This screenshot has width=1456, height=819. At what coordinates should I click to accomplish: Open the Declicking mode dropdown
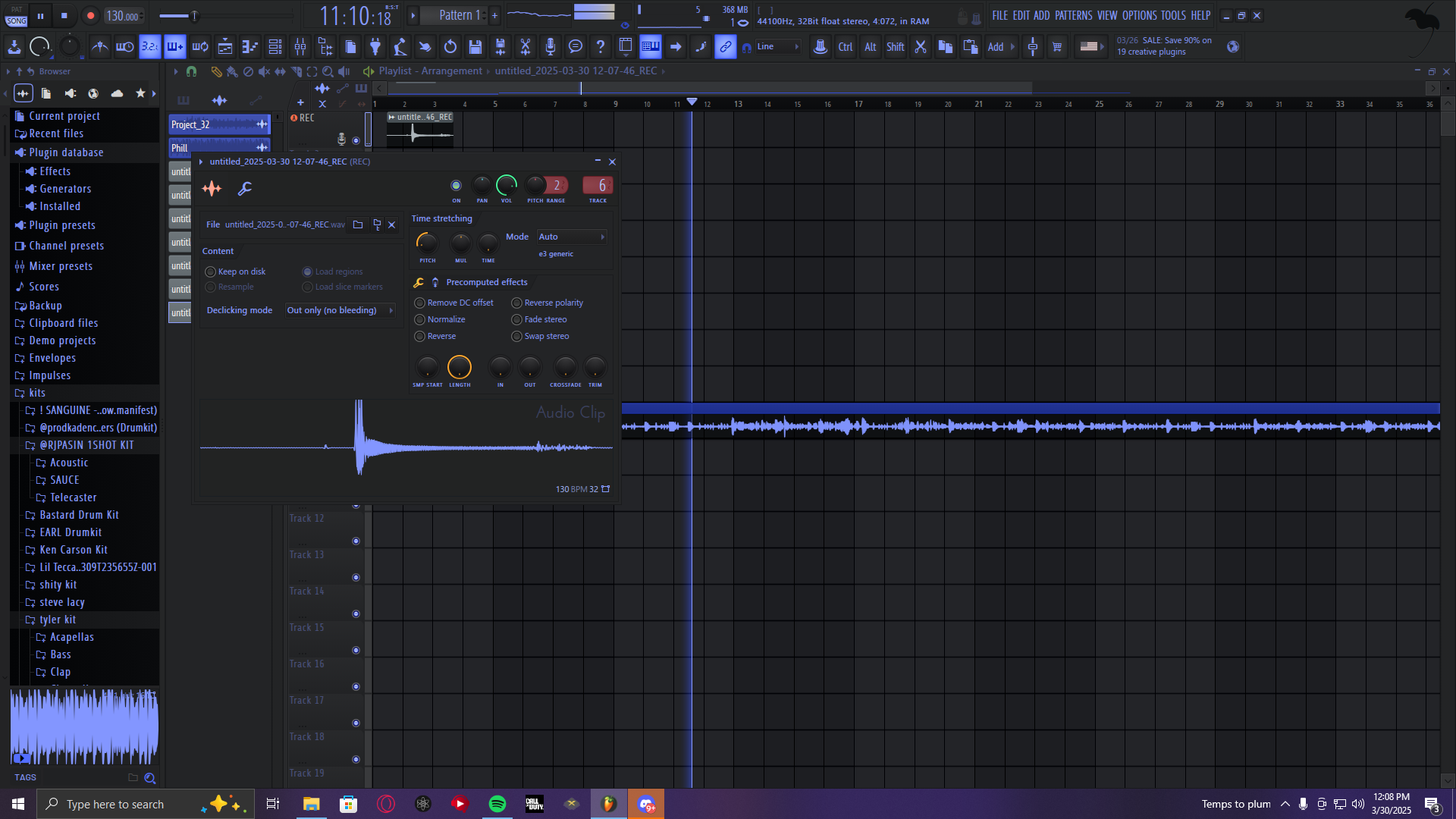[340, 310]
